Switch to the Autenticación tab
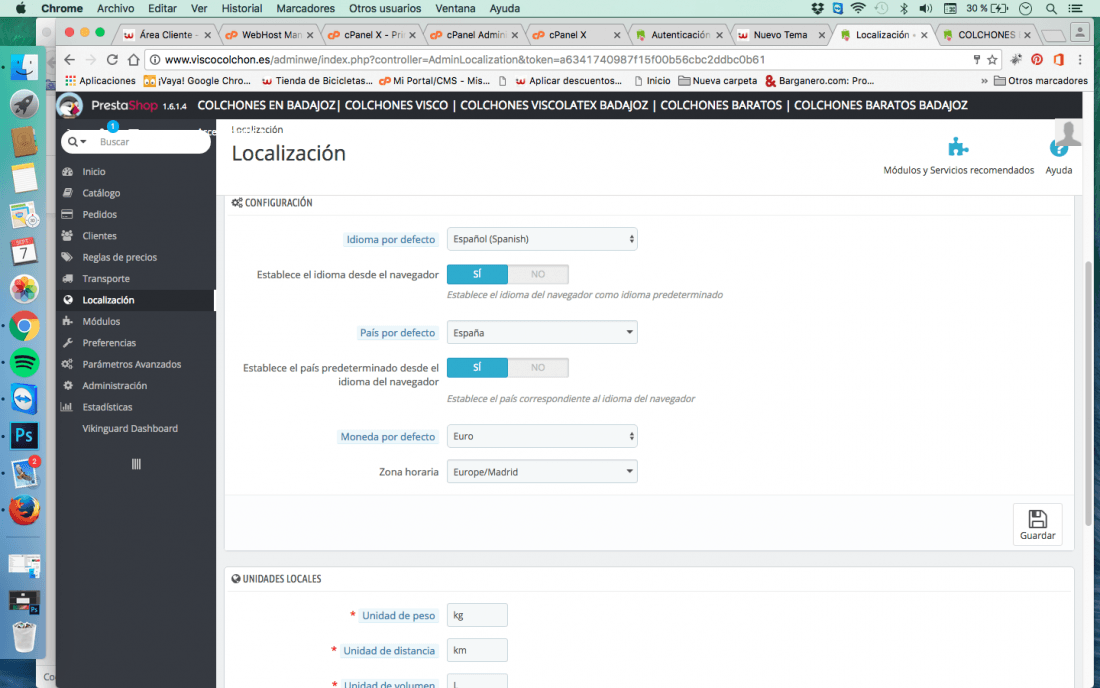Screen dimensions: 1100x688 coord(679,34)
